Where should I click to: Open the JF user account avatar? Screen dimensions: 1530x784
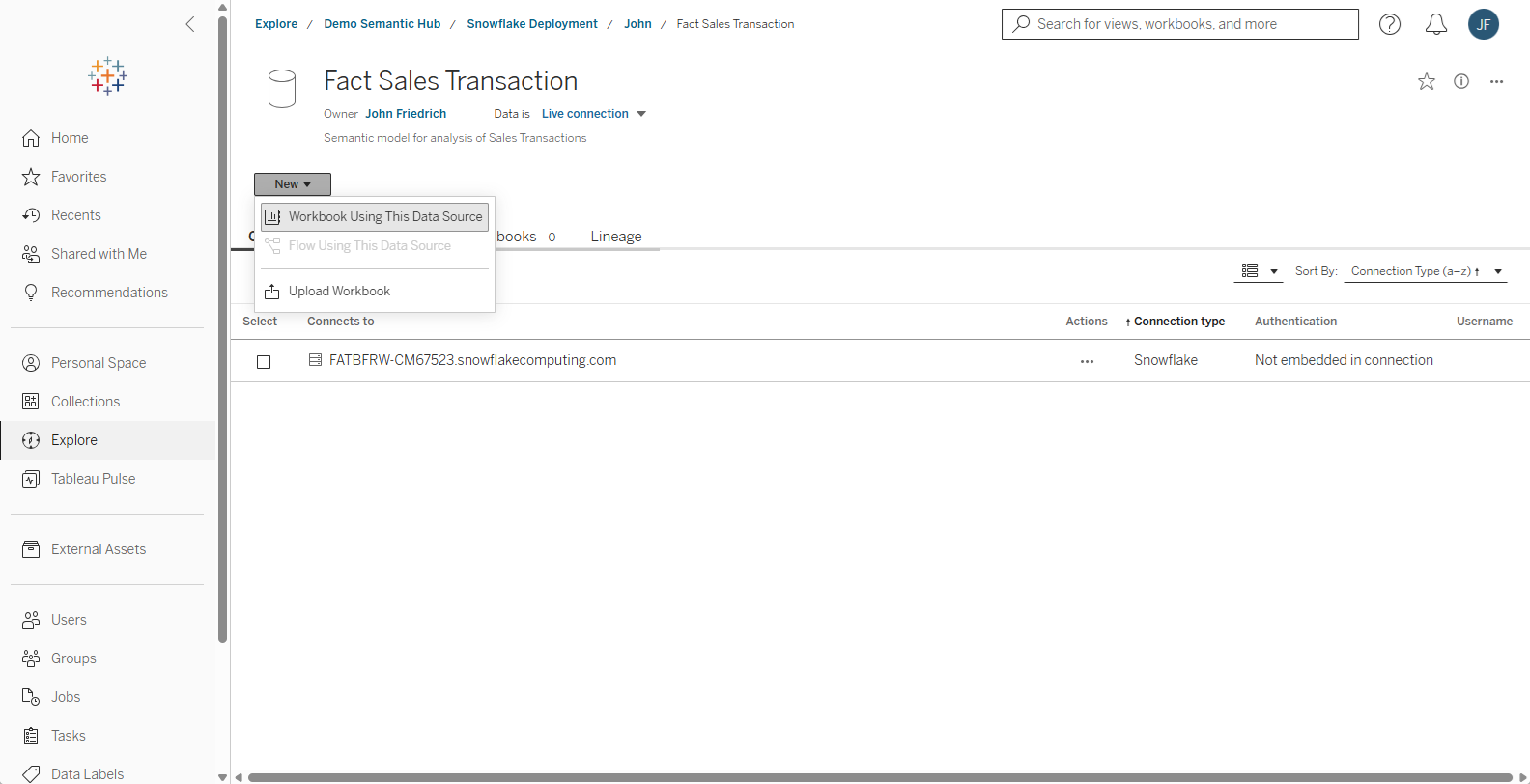(1484, 24)
